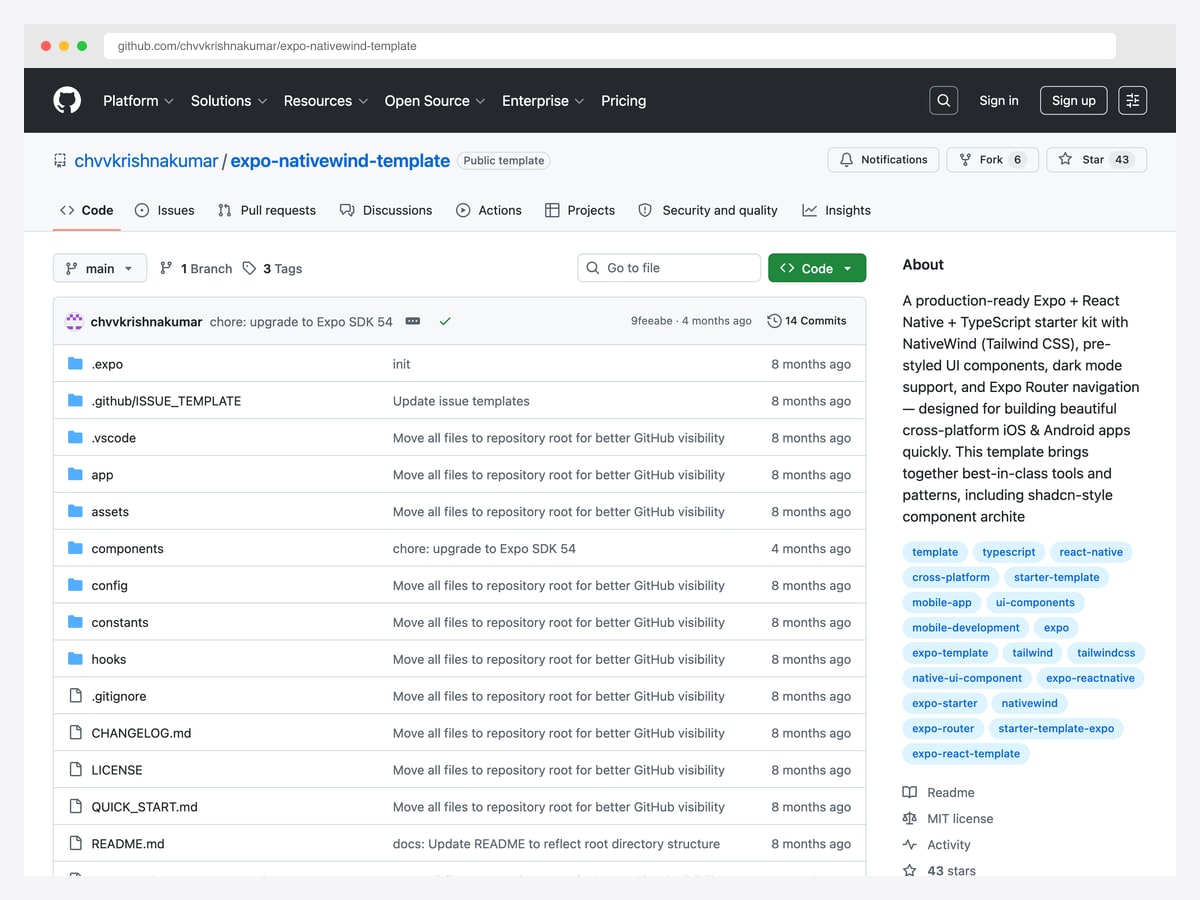Expand the Enterprise menu
Screen dimensions: 1200x900
543,101
